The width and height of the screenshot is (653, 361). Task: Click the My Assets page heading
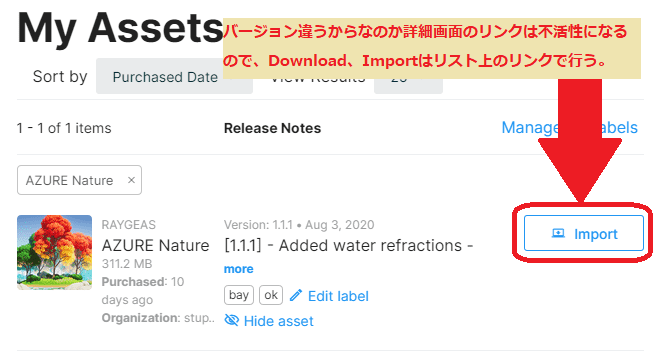click(x=120, y=28)
